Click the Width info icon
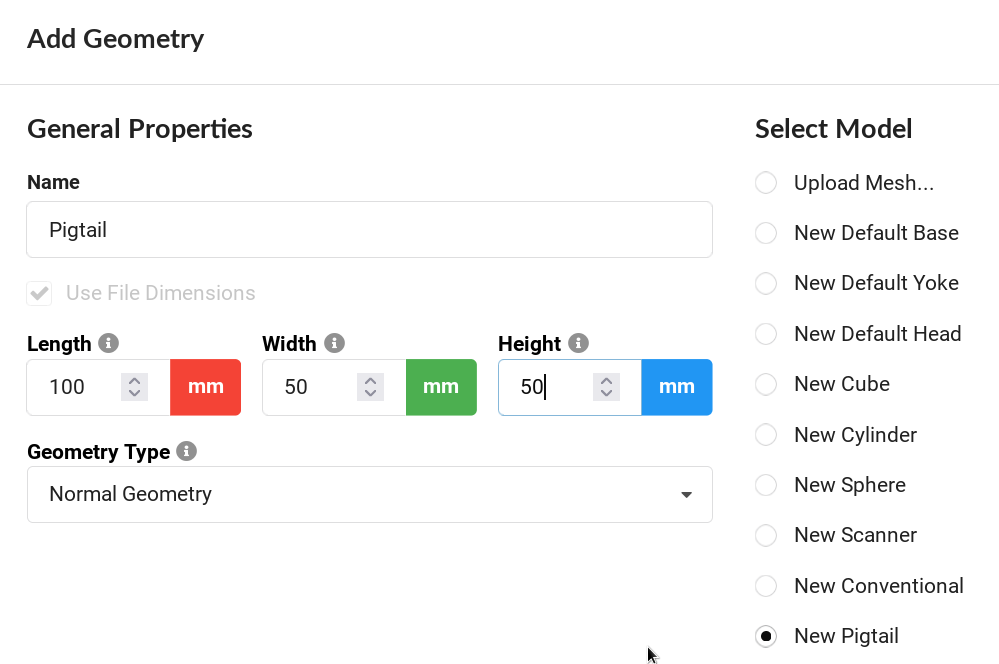This screenshot has width=999, height=664. coord(335,343)
